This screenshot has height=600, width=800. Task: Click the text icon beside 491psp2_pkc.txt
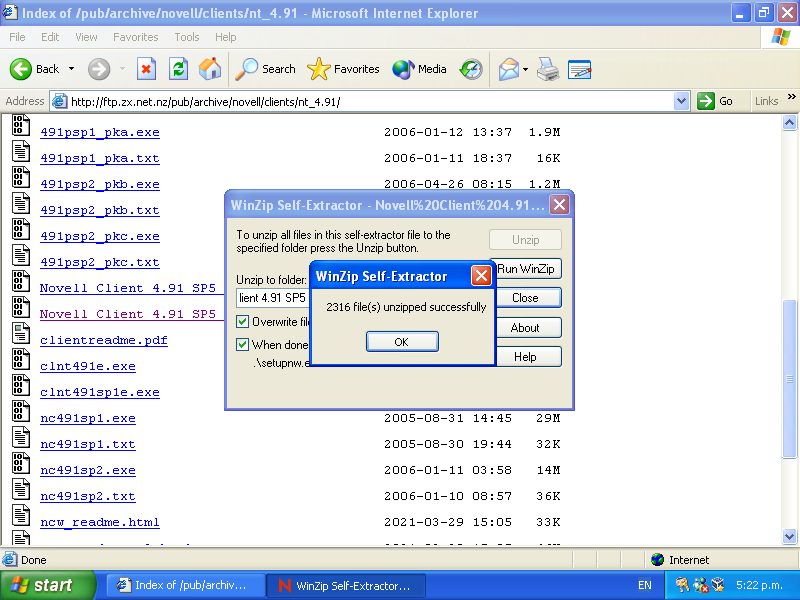tap(20, 256)
